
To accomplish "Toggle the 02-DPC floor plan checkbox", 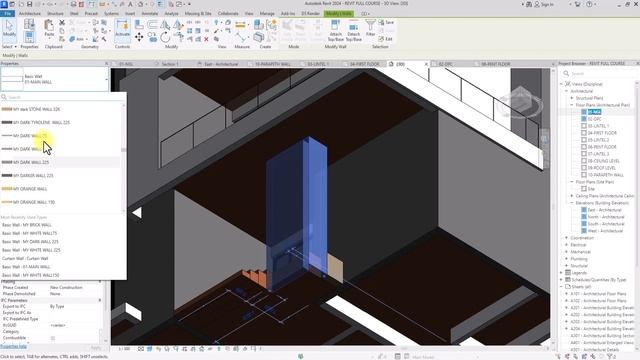I will point(584,119).
